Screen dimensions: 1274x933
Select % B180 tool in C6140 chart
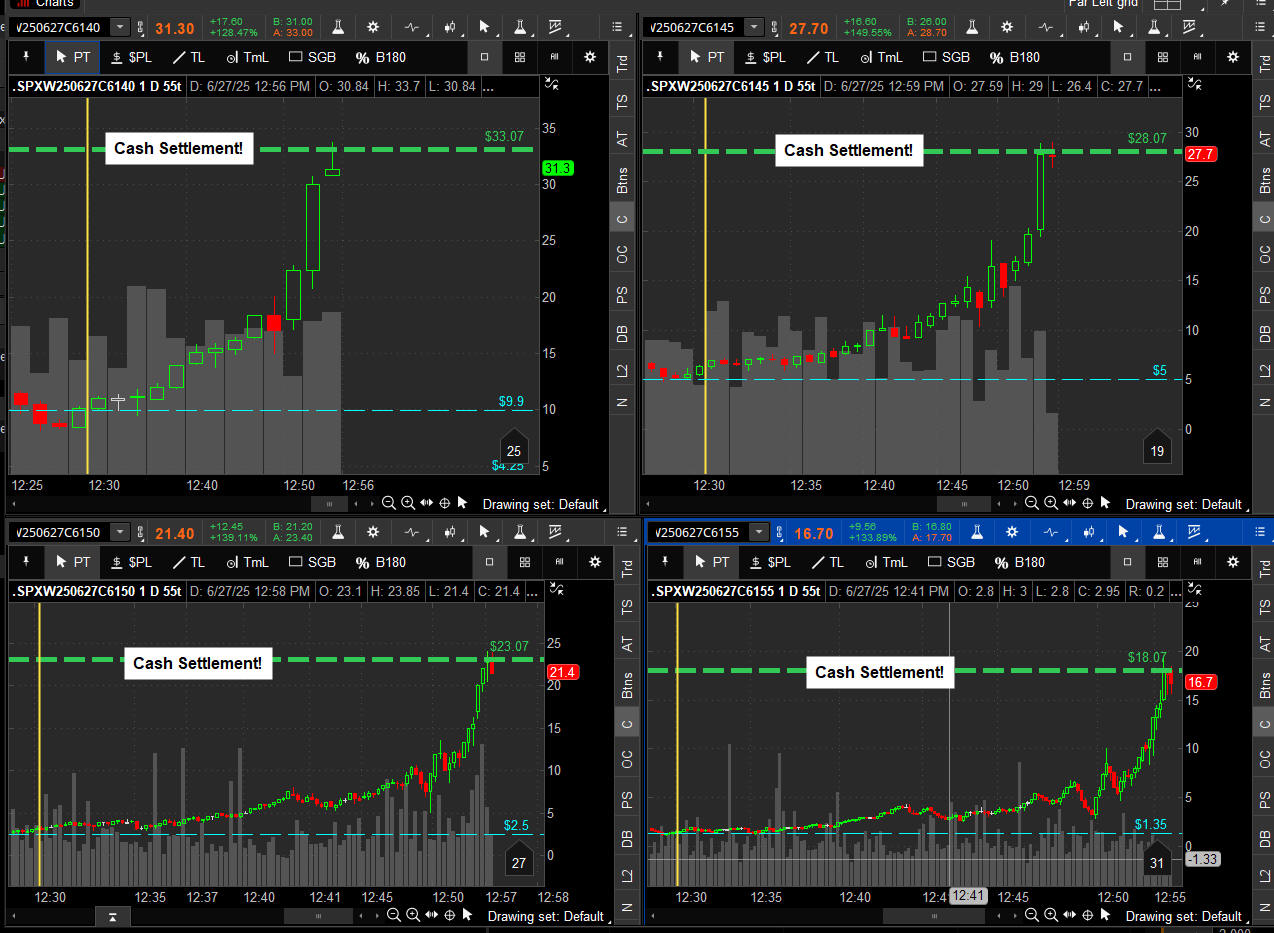tap(381, 57)
